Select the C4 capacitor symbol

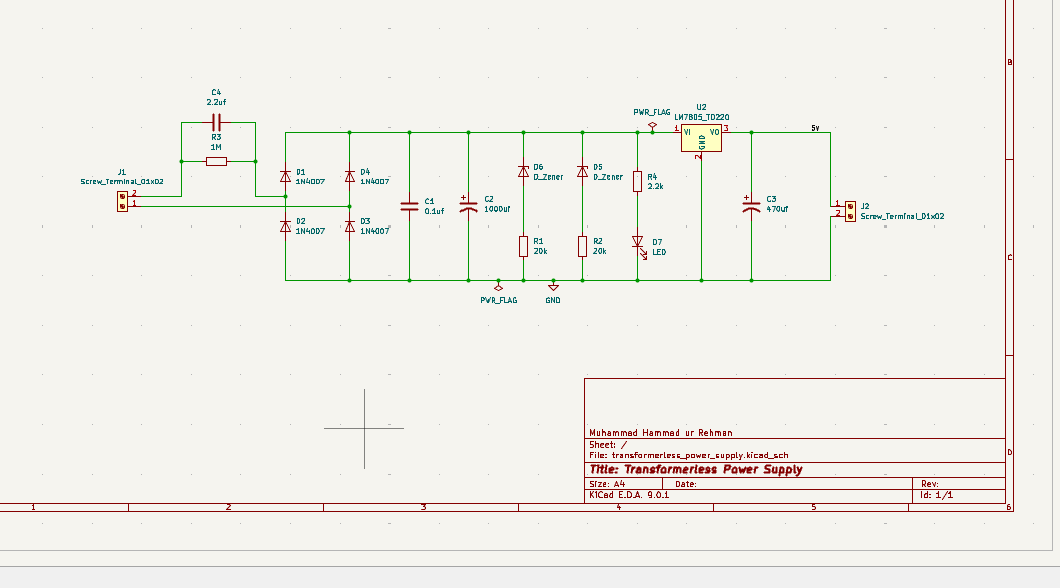216,122
